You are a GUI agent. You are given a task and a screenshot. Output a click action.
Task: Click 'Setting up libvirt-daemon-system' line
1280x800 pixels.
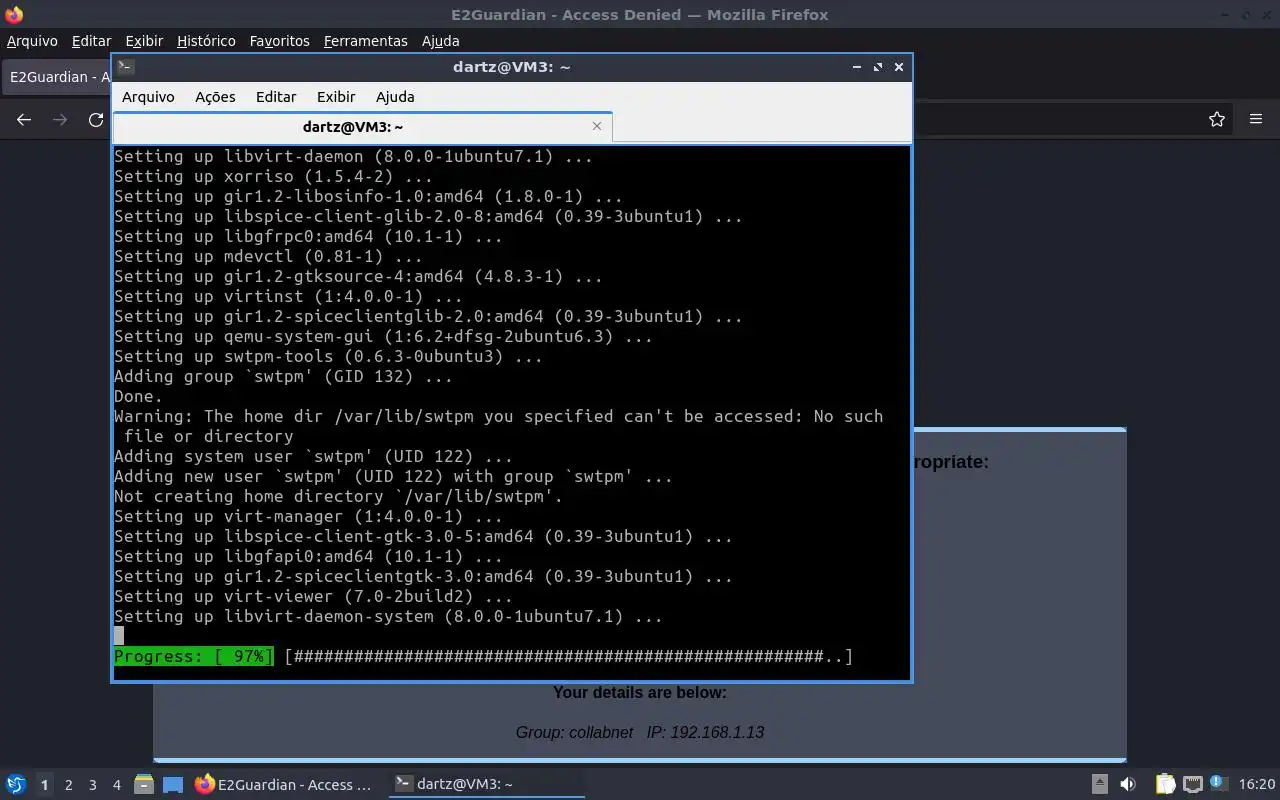(x=388, y=617)
